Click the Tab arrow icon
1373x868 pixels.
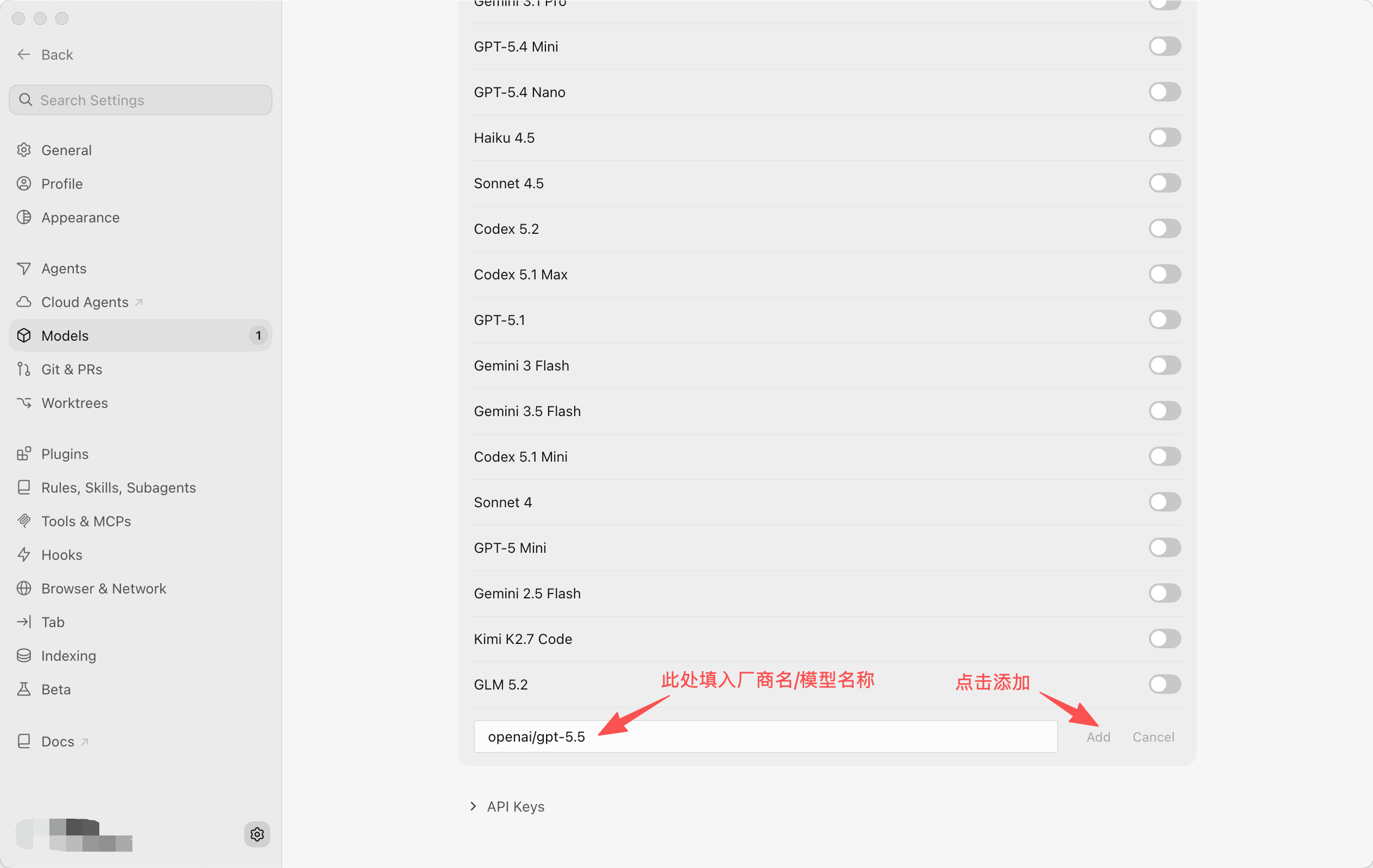(x=24, y=622)
